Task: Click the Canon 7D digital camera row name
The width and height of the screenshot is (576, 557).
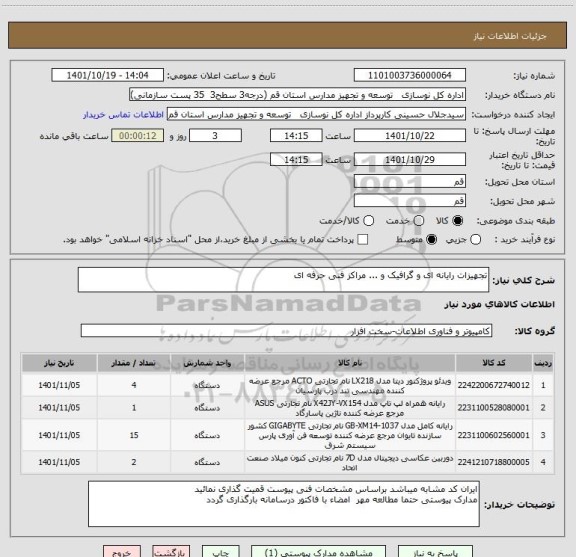Action: pos(350,463)
